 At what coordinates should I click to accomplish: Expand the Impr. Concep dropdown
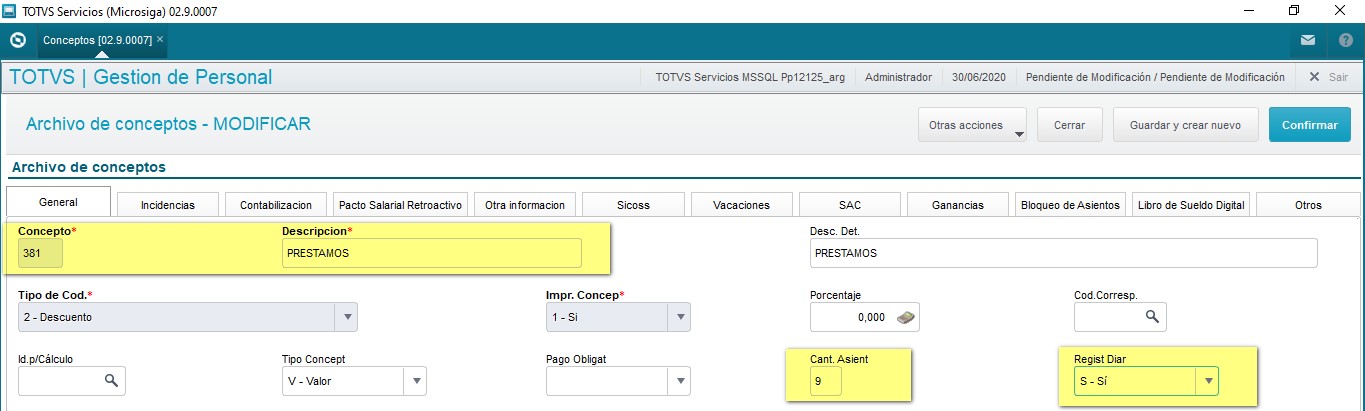coord(680,317)
